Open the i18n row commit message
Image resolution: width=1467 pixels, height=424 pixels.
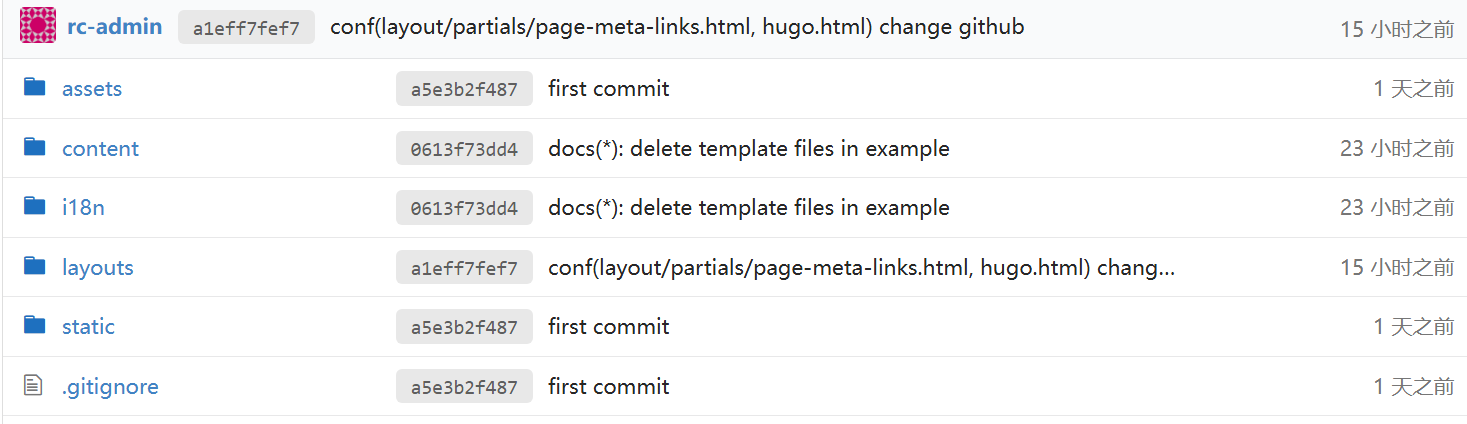(x=748, y=208)
